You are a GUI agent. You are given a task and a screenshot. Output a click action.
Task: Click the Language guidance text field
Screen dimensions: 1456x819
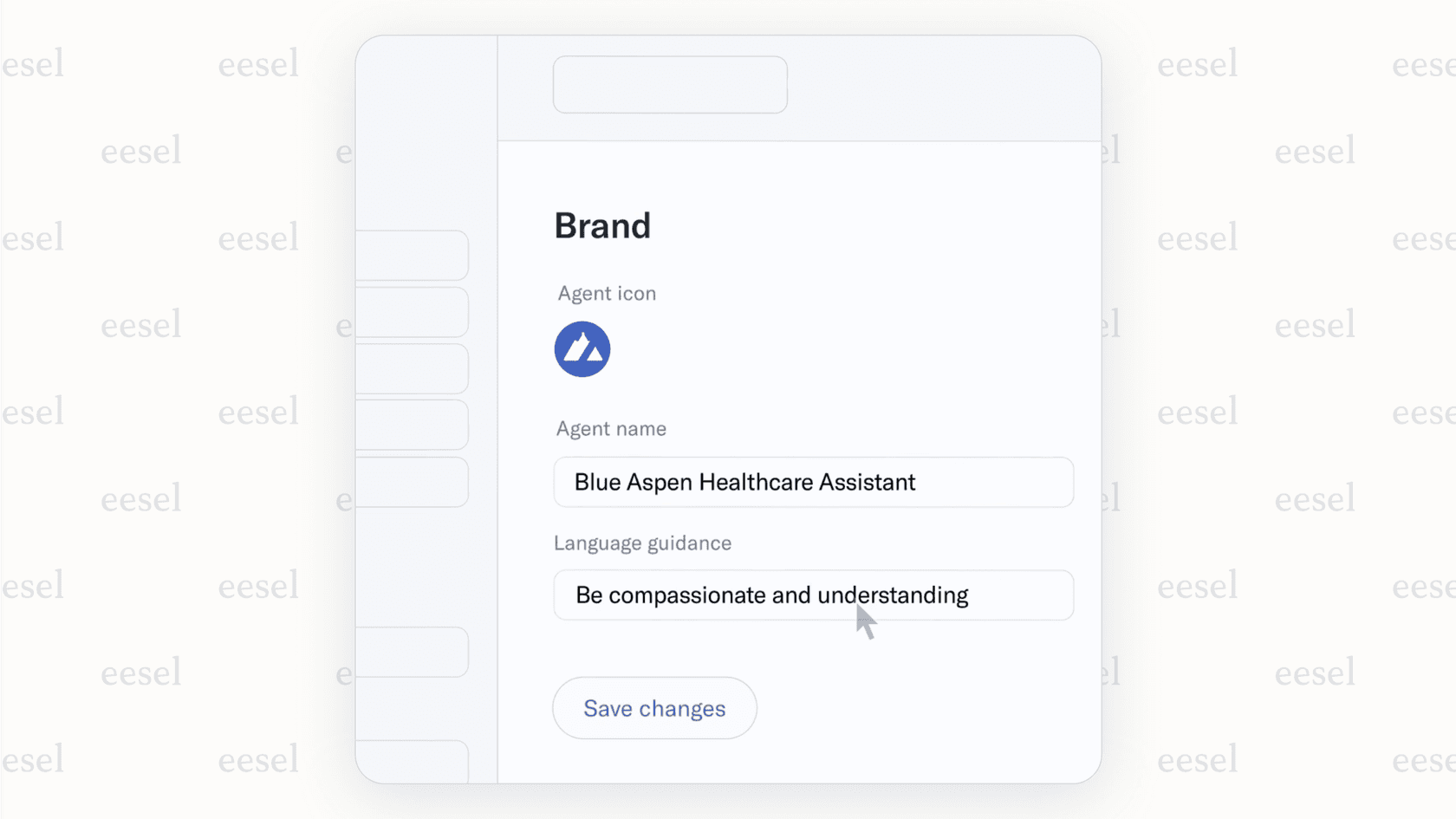coord(813,595)
